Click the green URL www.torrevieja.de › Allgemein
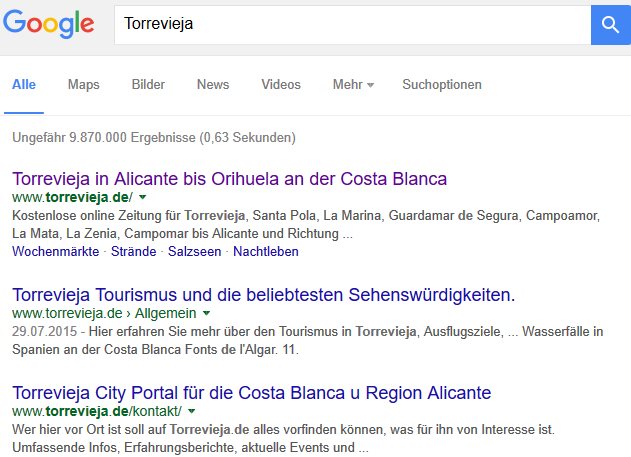Viewport: 631px width, 457px height. pyautogui.click(x=104, y=313)
